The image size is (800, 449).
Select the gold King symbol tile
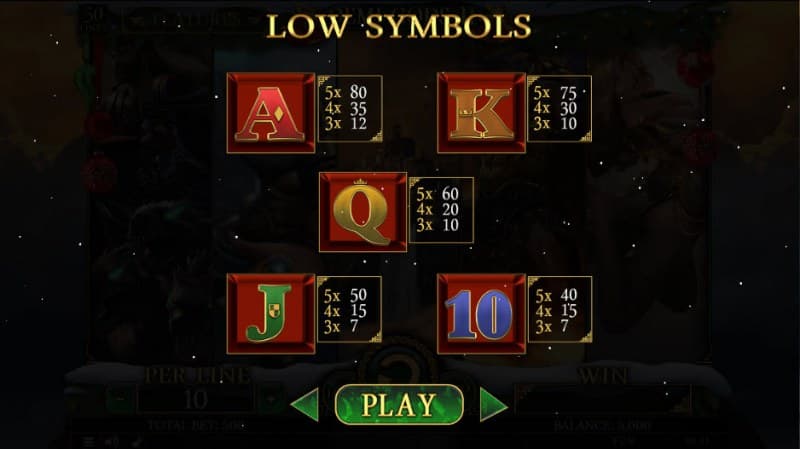pyautogui.click(x=481, y=113)
